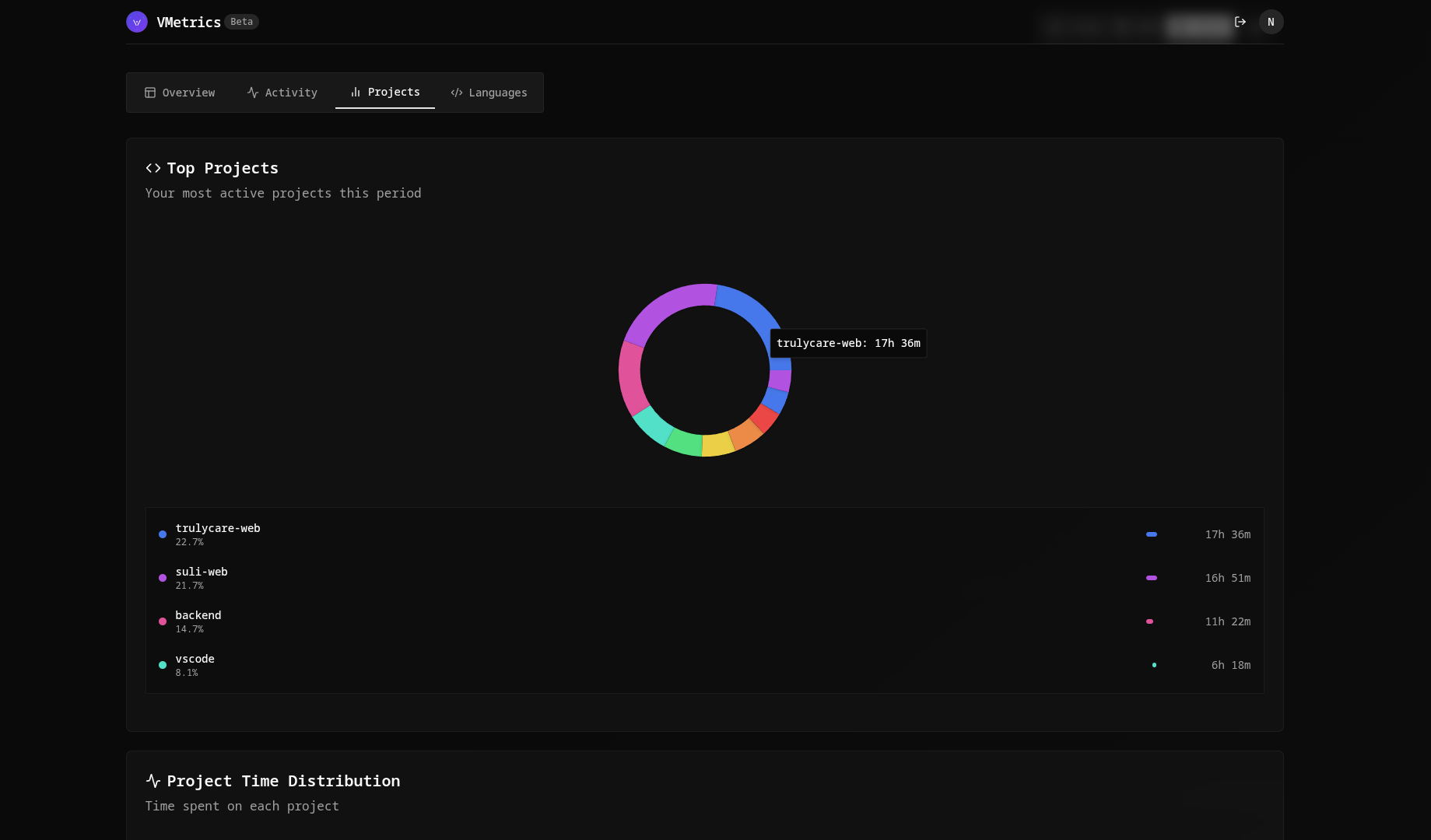Select the backend project name
The width and height of the screenshot is (1431, 840).
198,615
